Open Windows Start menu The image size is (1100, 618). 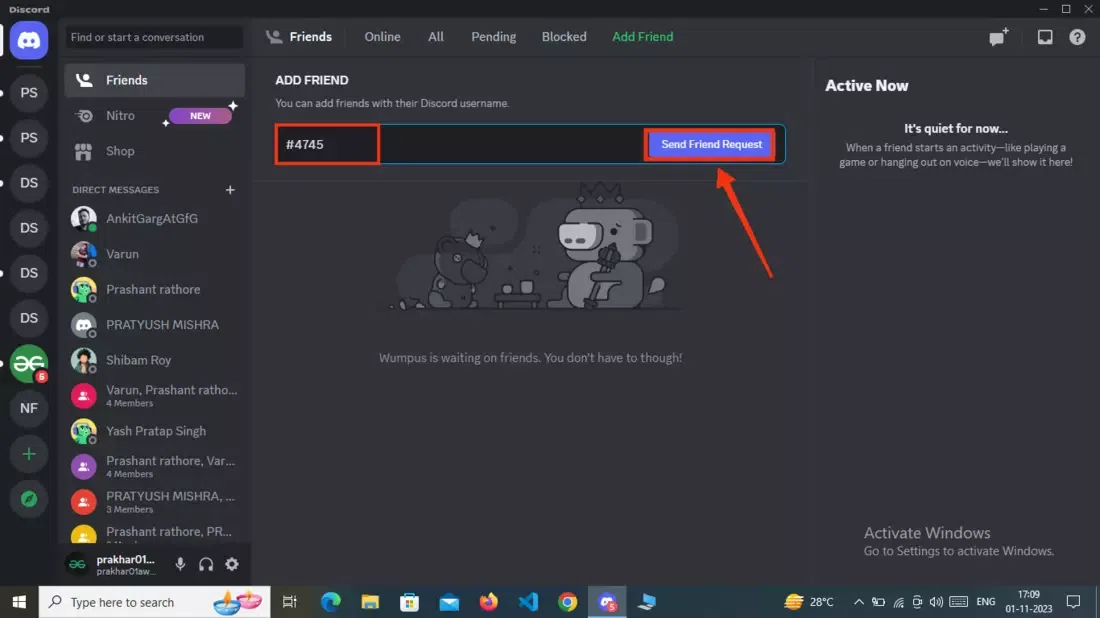click(x=19, y=602)
